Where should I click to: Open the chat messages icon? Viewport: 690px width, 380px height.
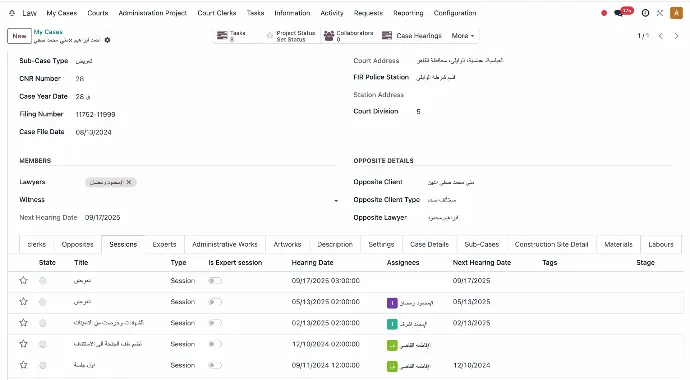click(619, 13)
